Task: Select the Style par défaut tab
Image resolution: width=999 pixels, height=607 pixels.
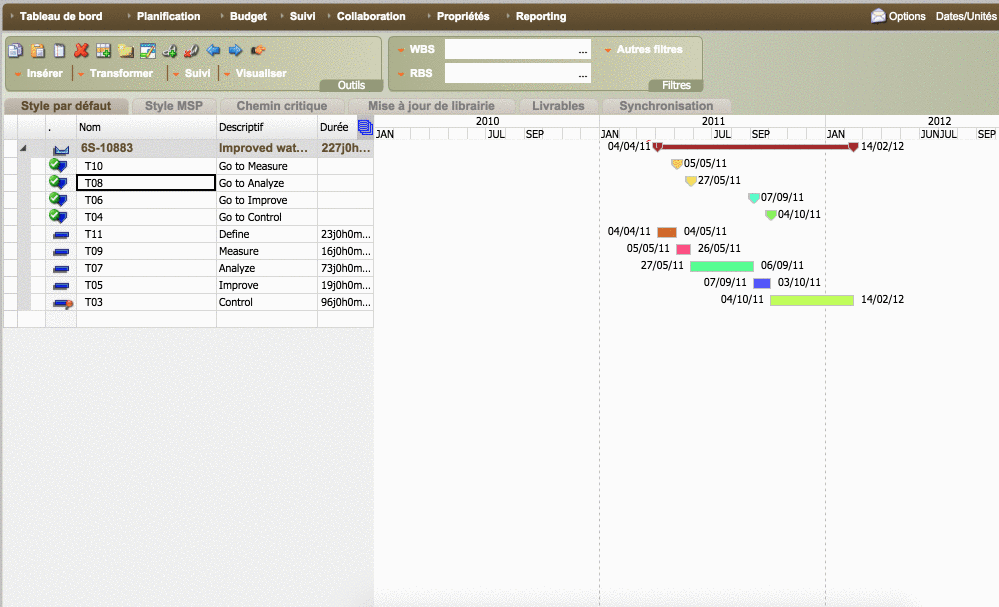Action: click(x=66, y=106)
